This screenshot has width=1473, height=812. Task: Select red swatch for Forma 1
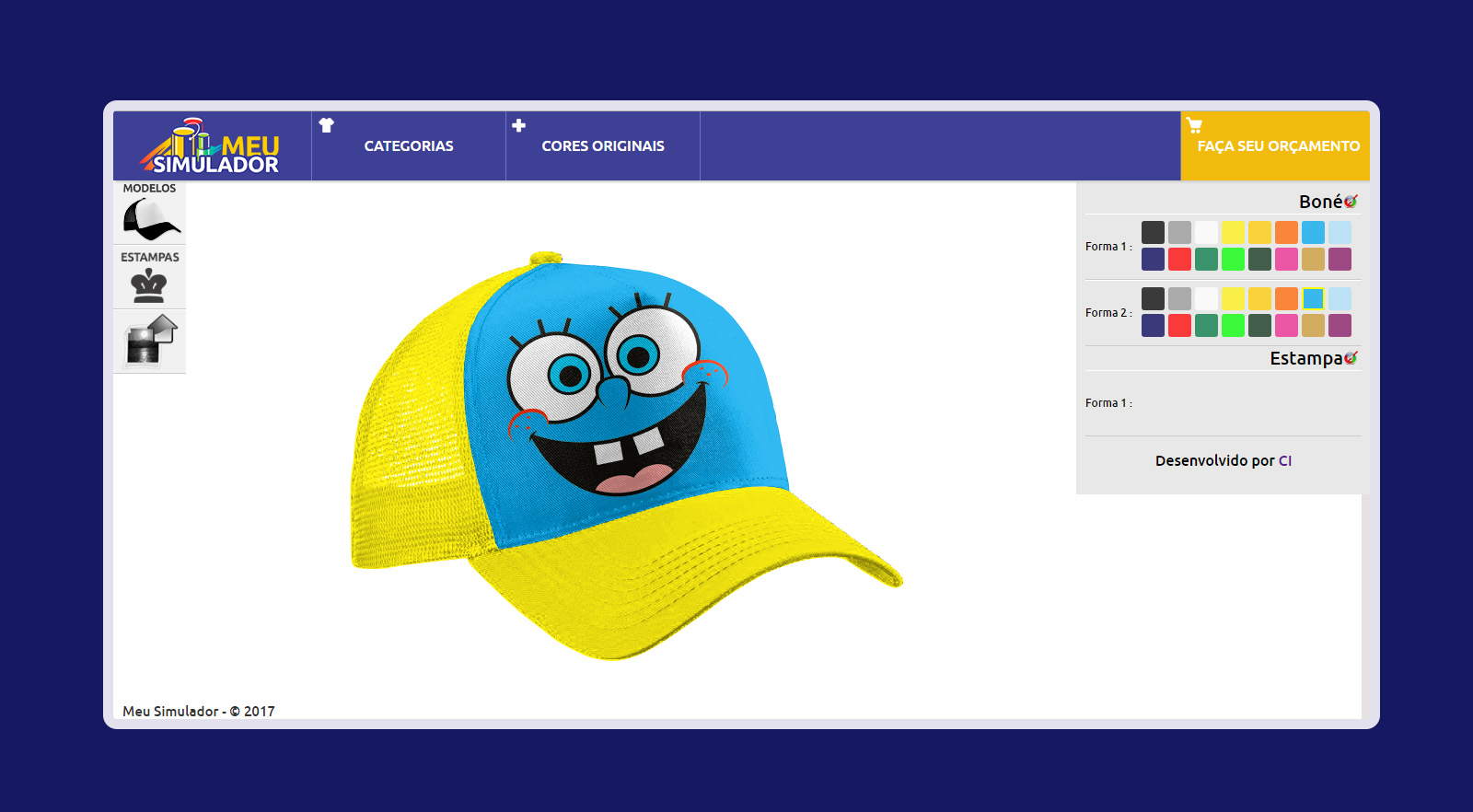(x=1179, y=259)
